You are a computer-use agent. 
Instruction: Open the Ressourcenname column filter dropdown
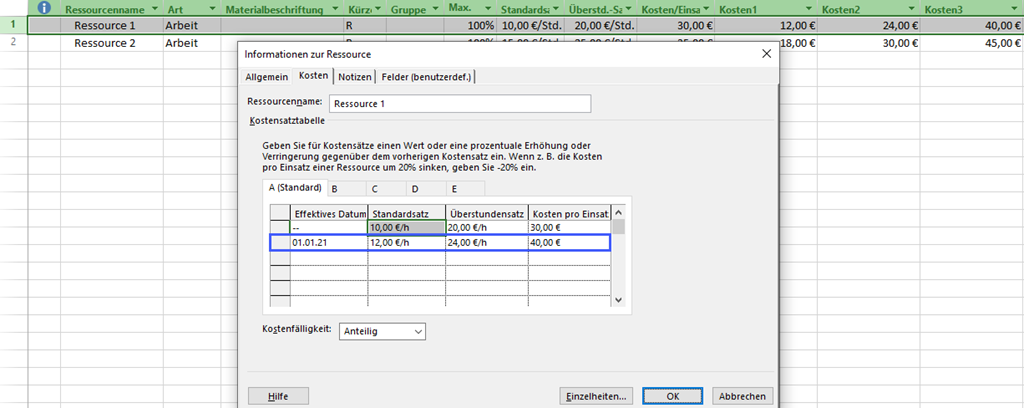(x=154, y=8)
